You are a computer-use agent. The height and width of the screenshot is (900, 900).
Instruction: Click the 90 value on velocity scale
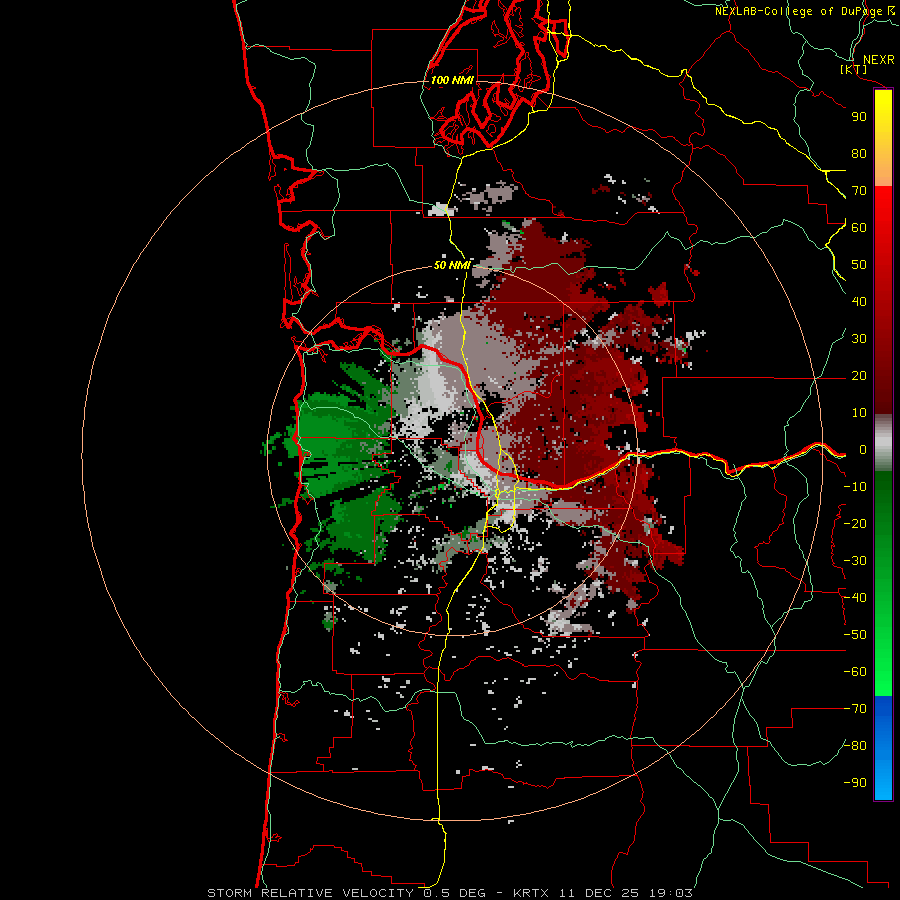(x=859, y=117)
